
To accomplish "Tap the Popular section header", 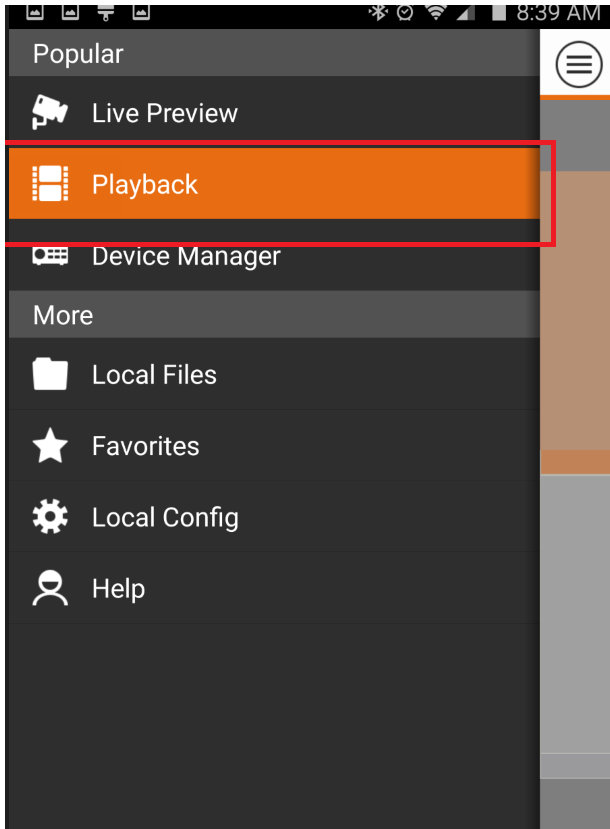I will tap(78, 54).
